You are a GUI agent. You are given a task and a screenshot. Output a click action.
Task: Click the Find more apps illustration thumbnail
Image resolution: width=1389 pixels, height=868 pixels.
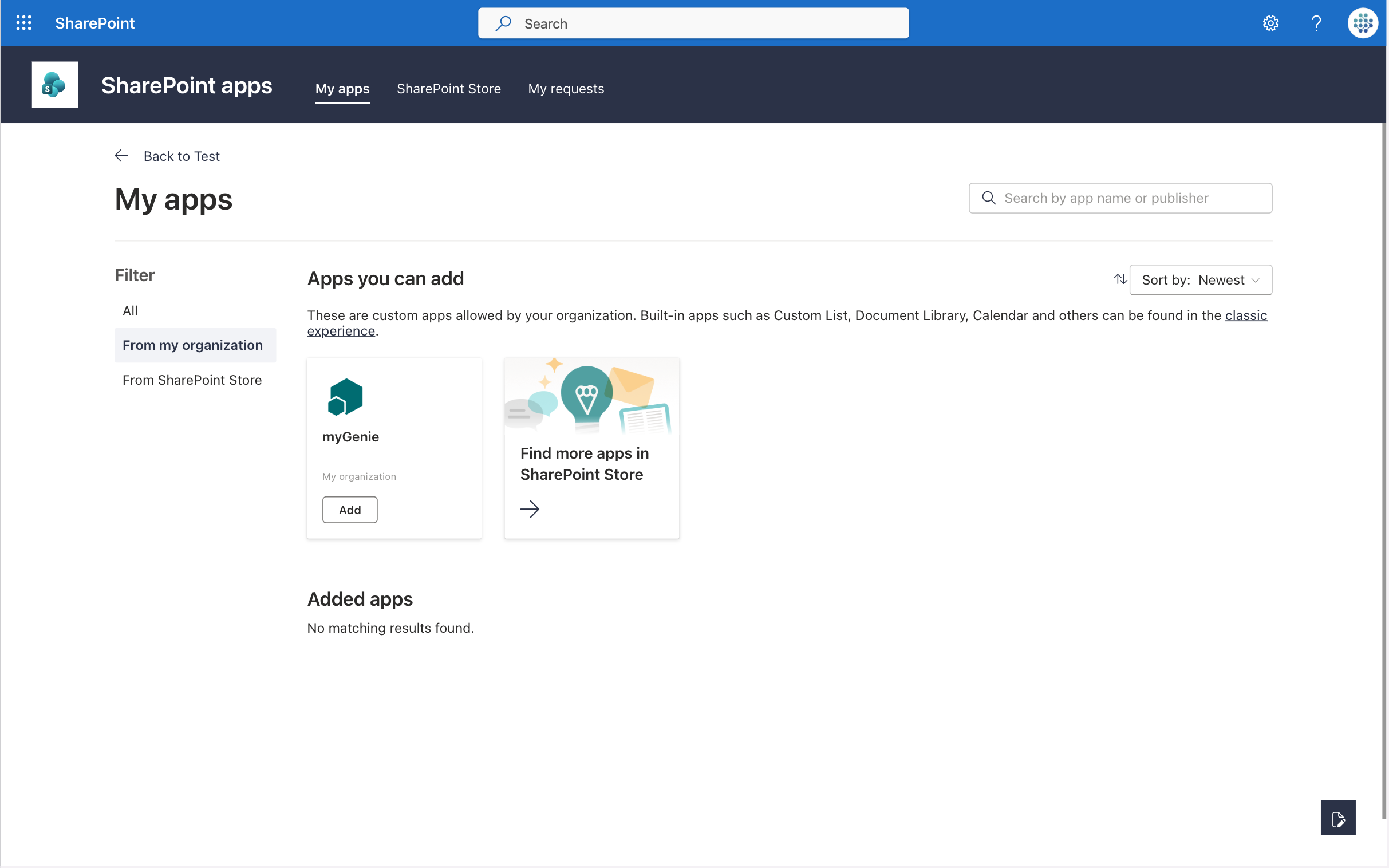click(592, 396)
